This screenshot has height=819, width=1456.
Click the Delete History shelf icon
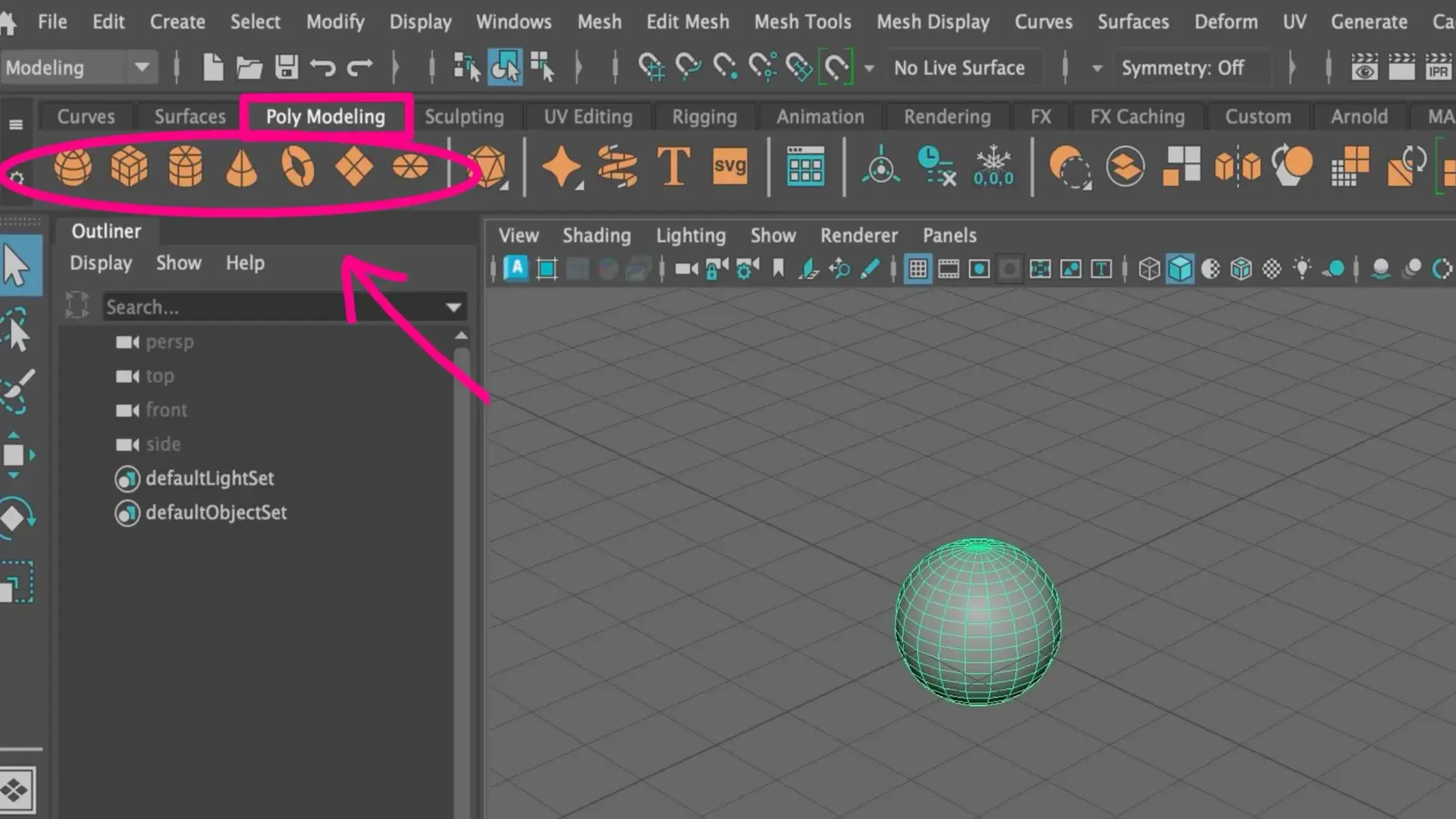point(937,166)
